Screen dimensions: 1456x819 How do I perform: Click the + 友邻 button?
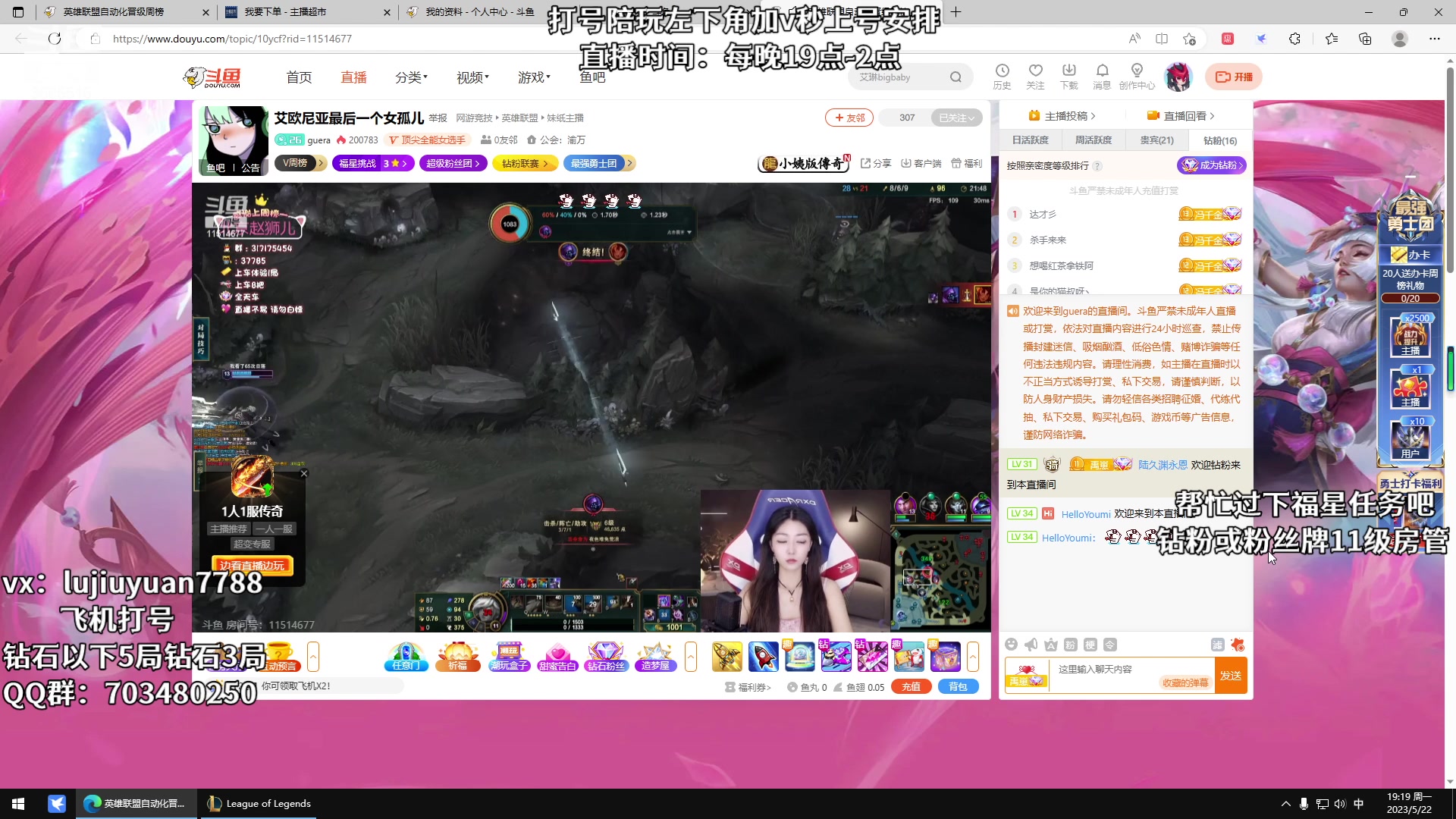(x=849, y=118)
